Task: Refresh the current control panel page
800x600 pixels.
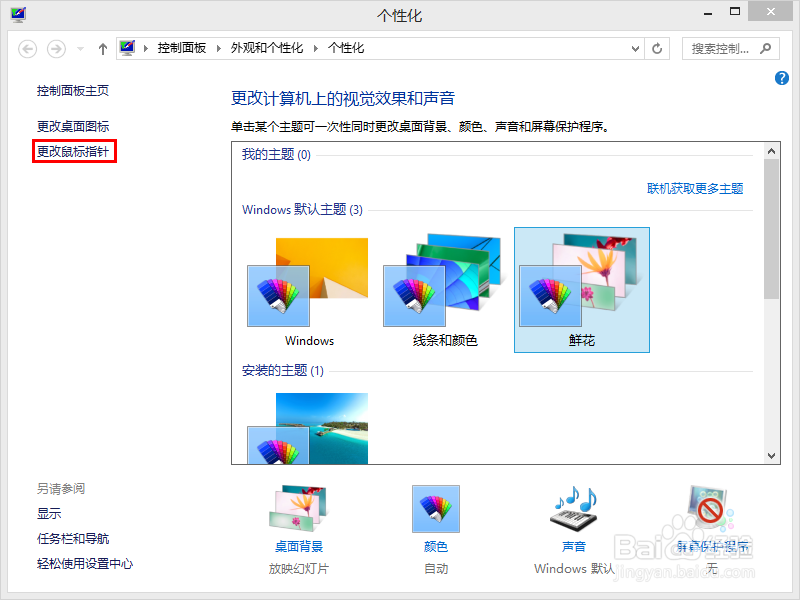Action: [x=657, y=48]
